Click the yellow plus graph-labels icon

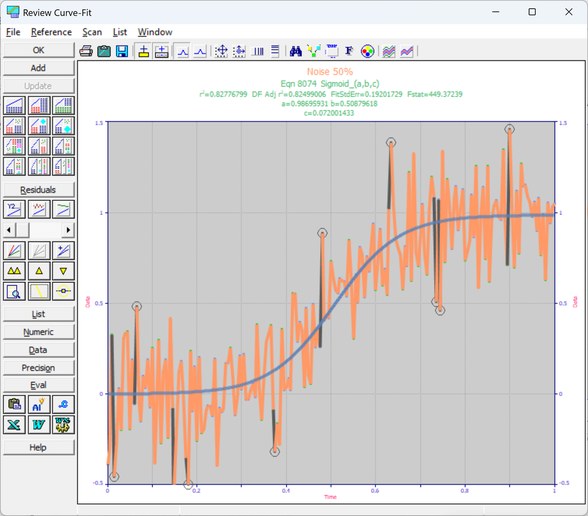[x=144, y=51]
